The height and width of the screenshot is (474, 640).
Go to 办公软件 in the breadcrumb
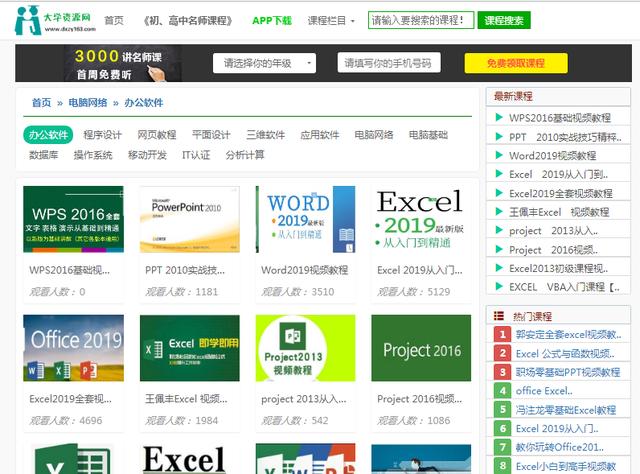144,103
